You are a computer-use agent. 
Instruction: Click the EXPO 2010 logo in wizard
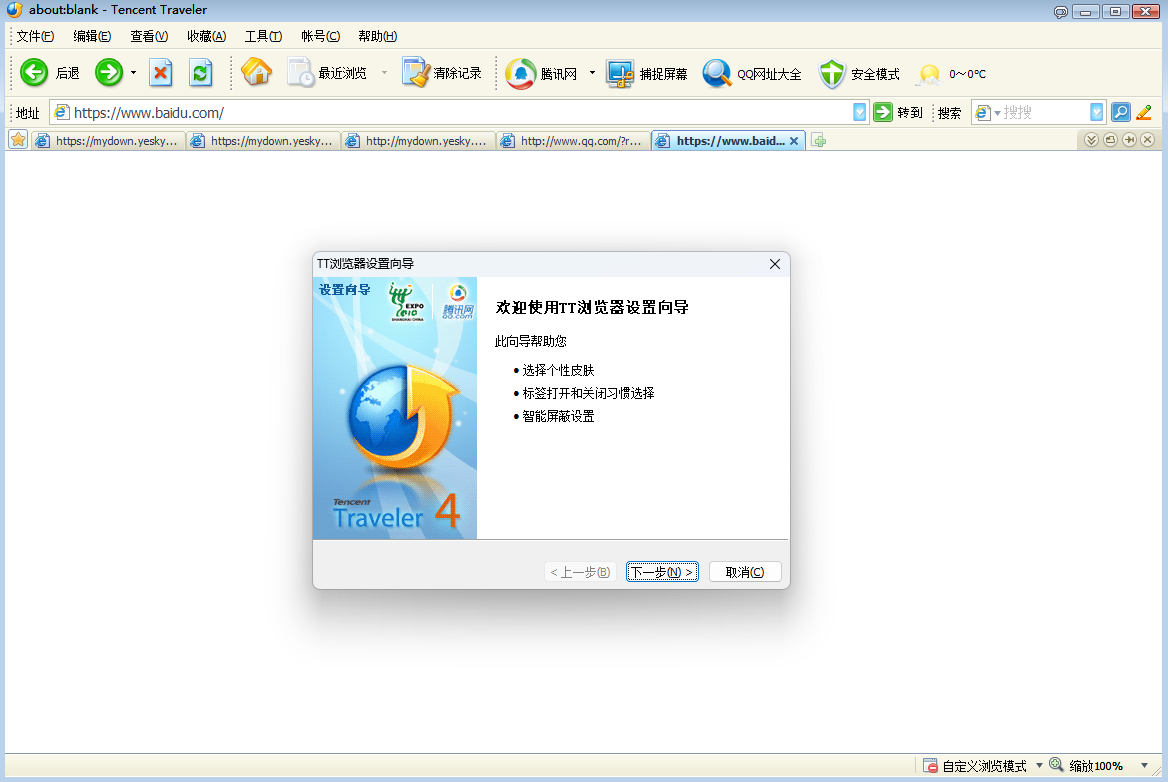click(407, 302)
